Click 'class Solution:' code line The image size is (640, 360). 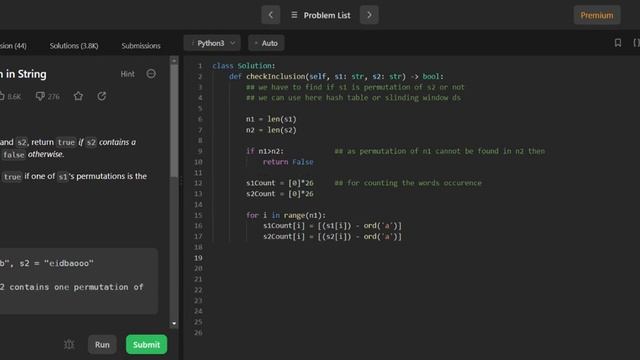pyautogui.click(x=244, y=66)
